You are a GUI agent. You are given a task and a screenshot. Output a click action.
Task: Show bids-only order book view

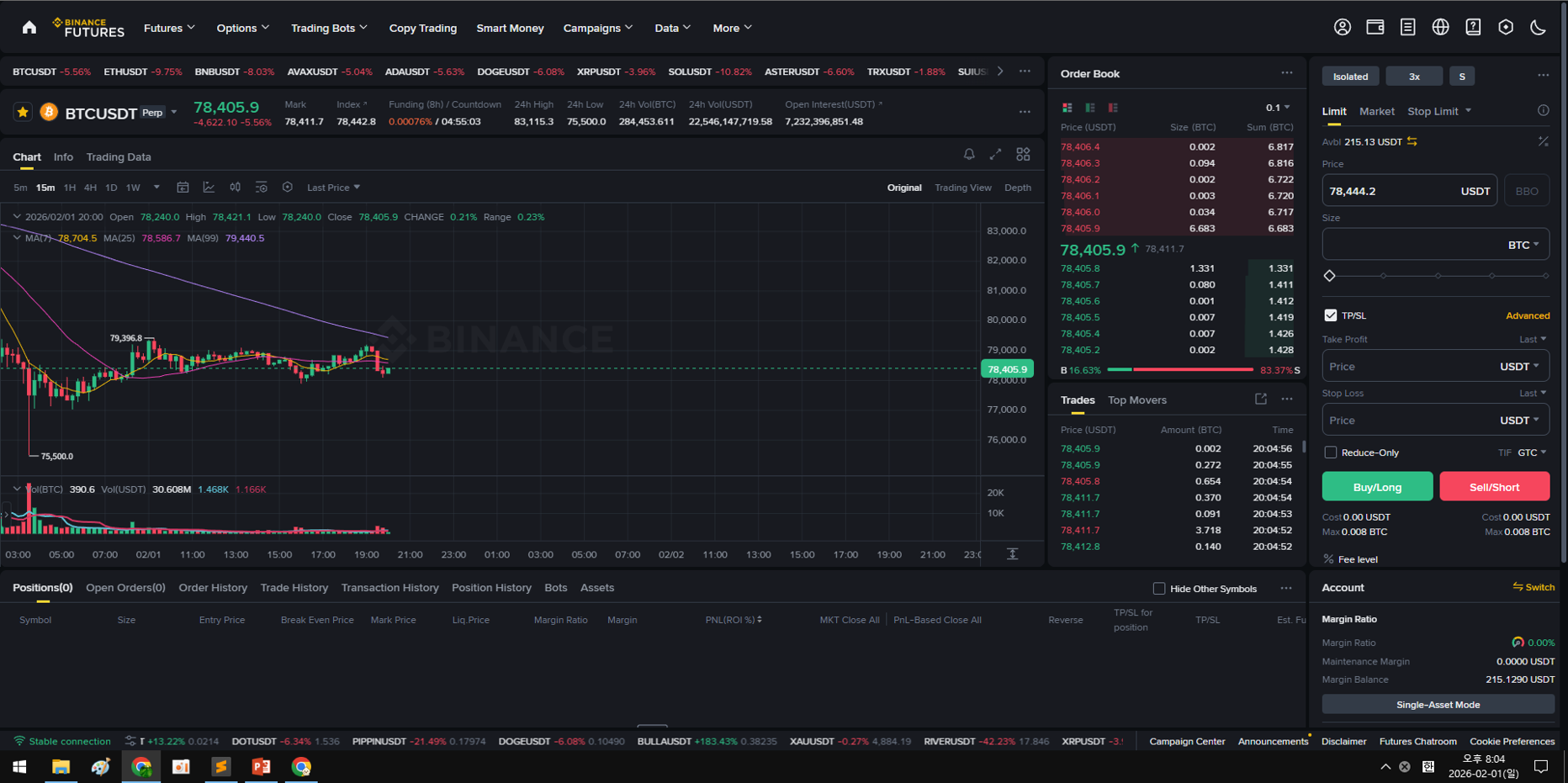point(1090,108)
